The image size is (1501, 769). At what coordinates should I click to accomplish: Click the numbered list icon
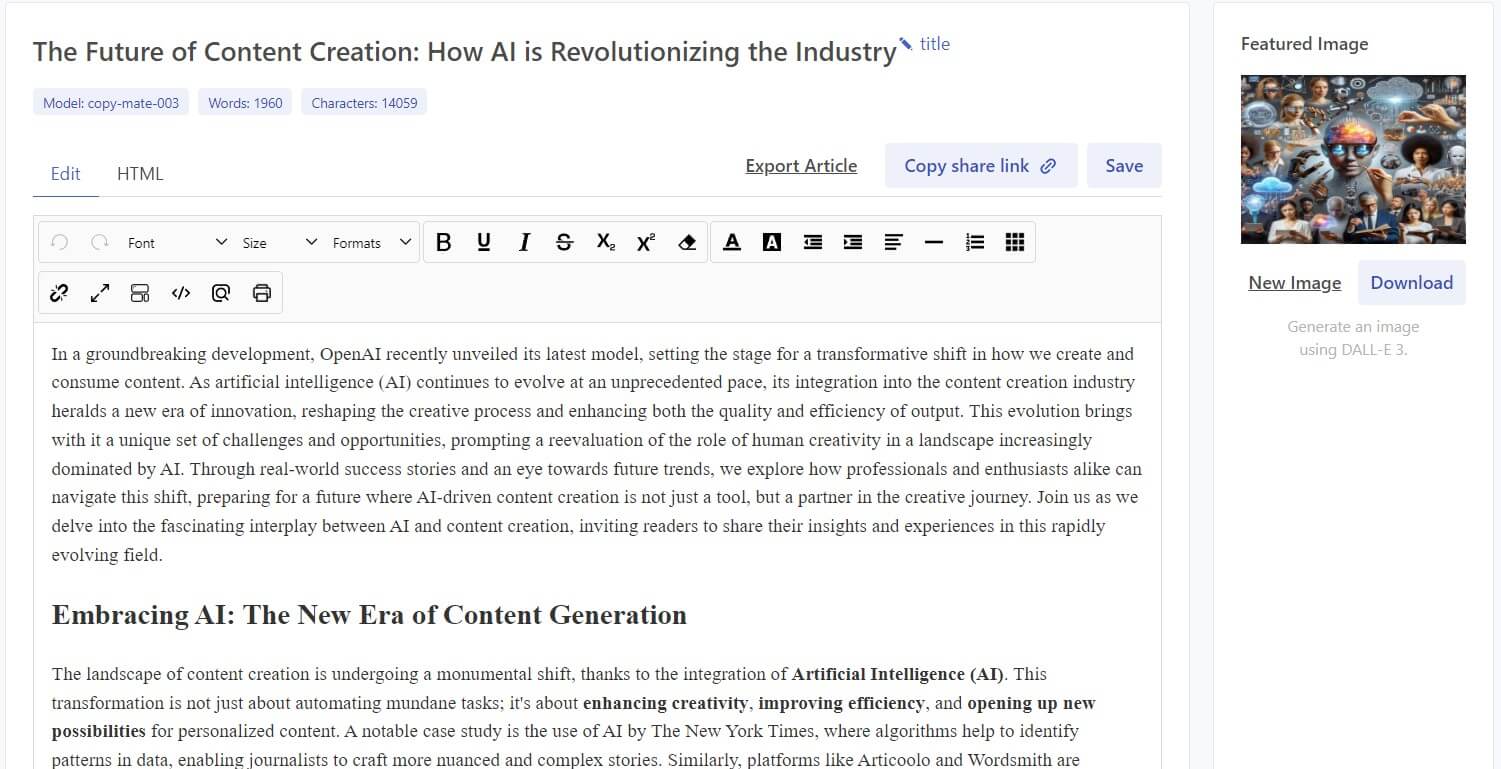coord(975,242)
